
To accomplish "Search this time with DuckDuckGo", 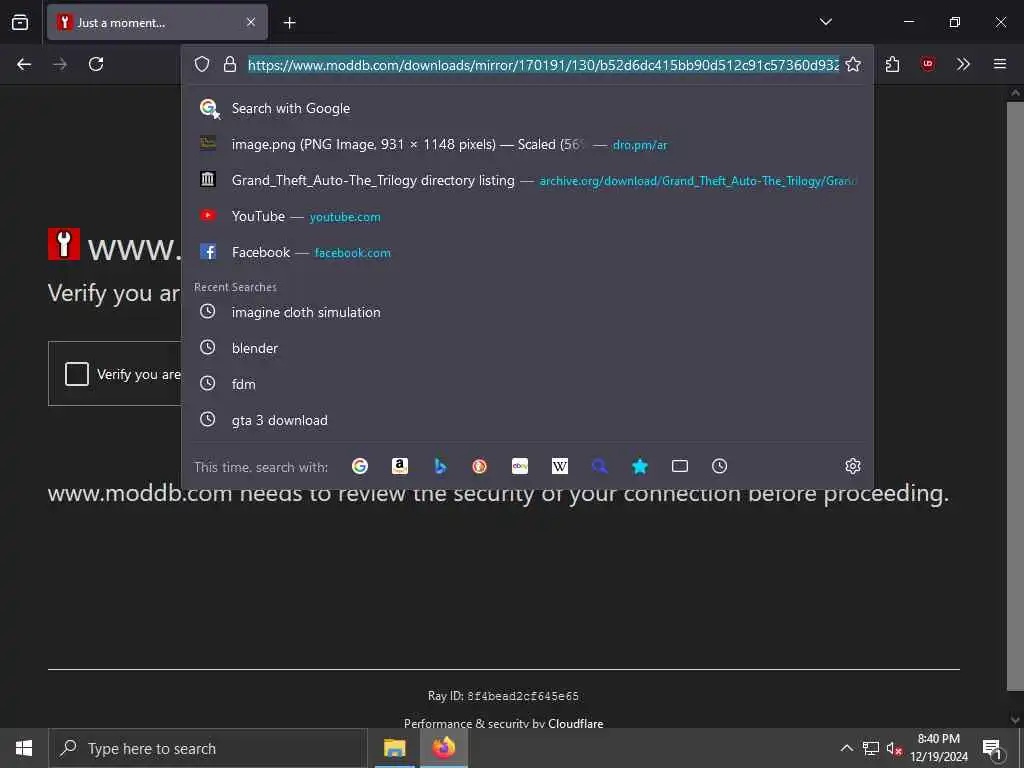I will click(479, 466).
